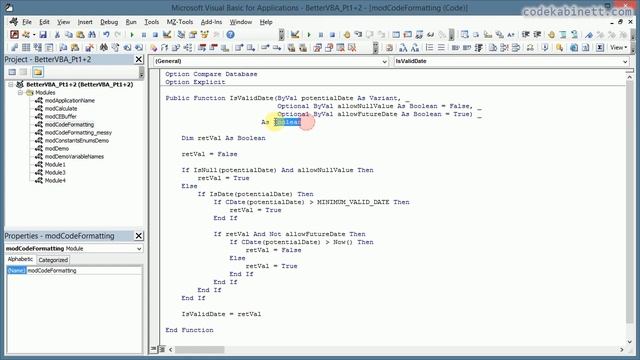Open the Add-Ins menu
The width and height of the screenshot is (640, 360).
tap(211, 22)
